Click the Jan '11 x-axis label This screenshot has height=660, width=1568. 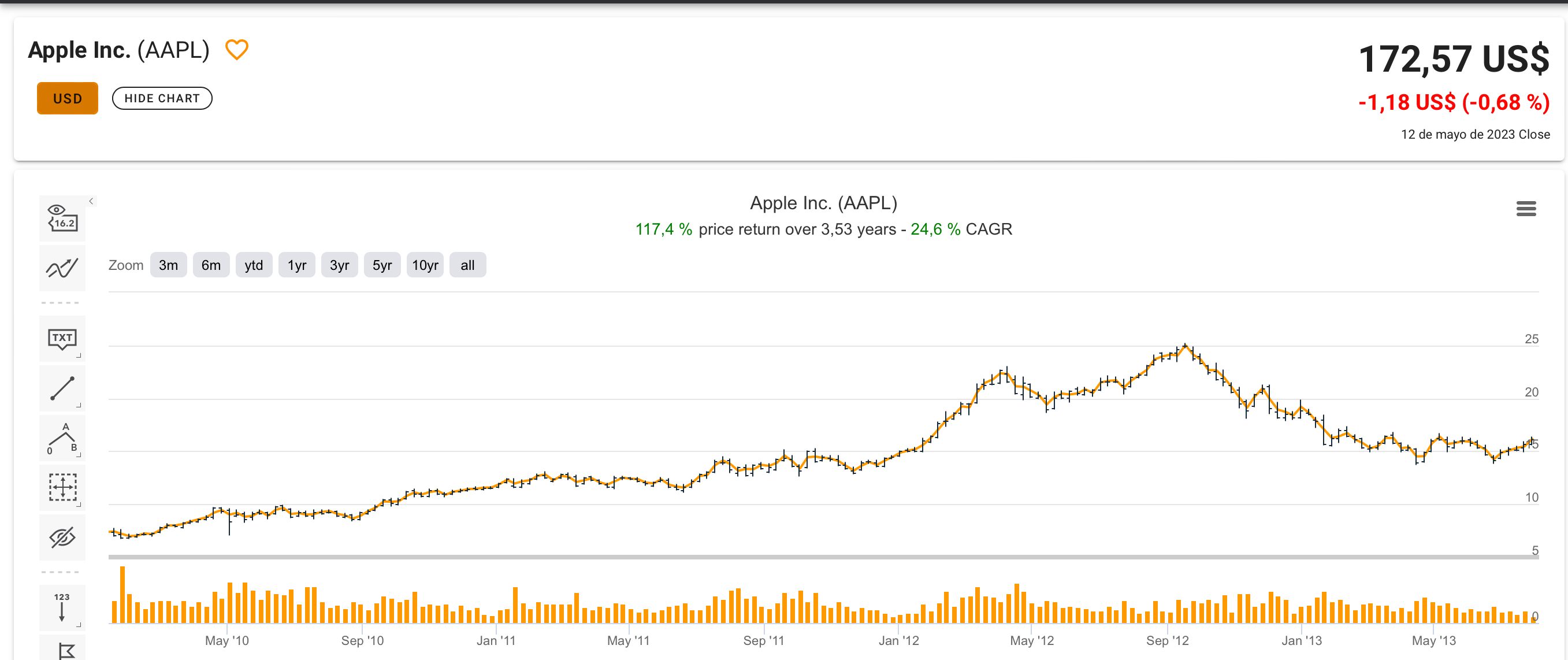[496, 640]
